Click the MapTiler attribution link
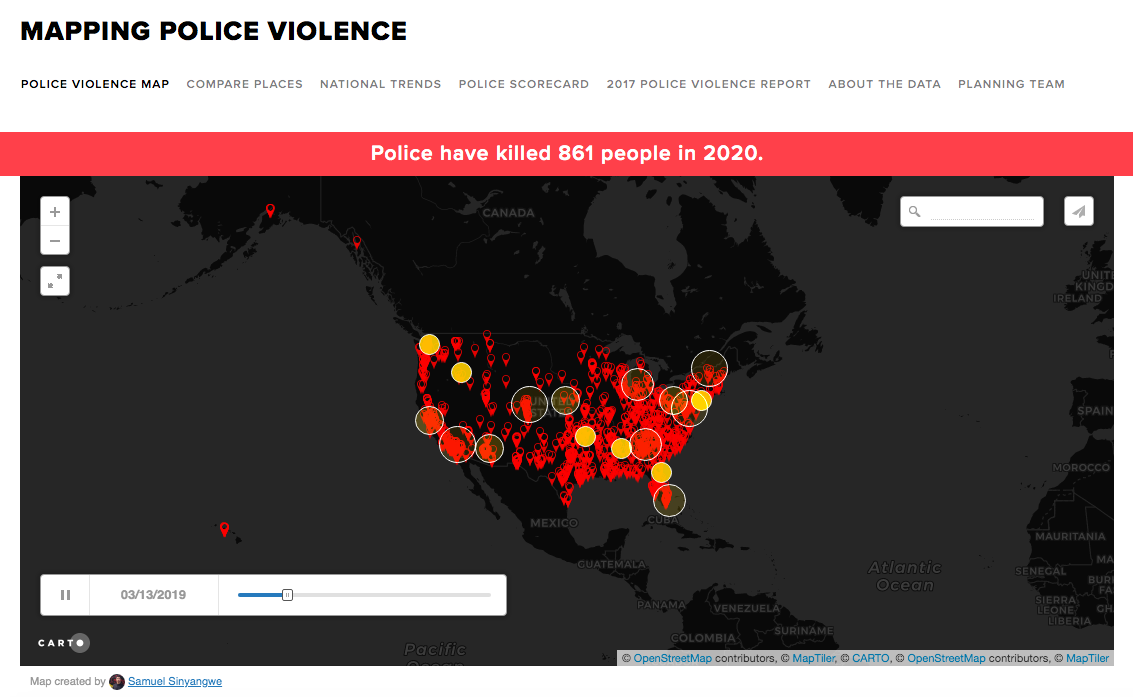This screenshot has height=697, width=1133. click(814, 658)
